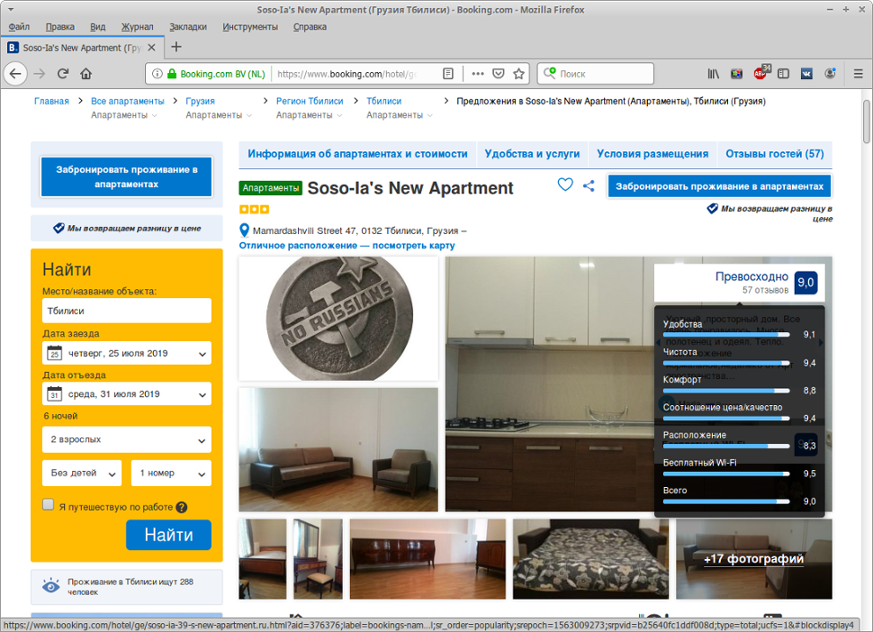The height and width of the screenshot is (632, 873).
Task: Save page to Pocket icon
Action: 498,74
